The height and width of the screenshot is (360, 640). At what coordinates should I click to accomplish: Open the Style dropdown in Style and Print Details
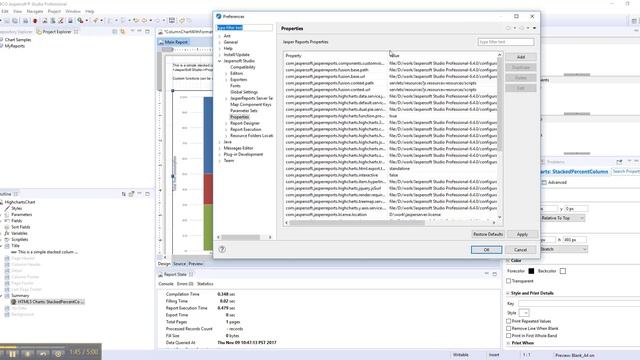tap(524, 313)
